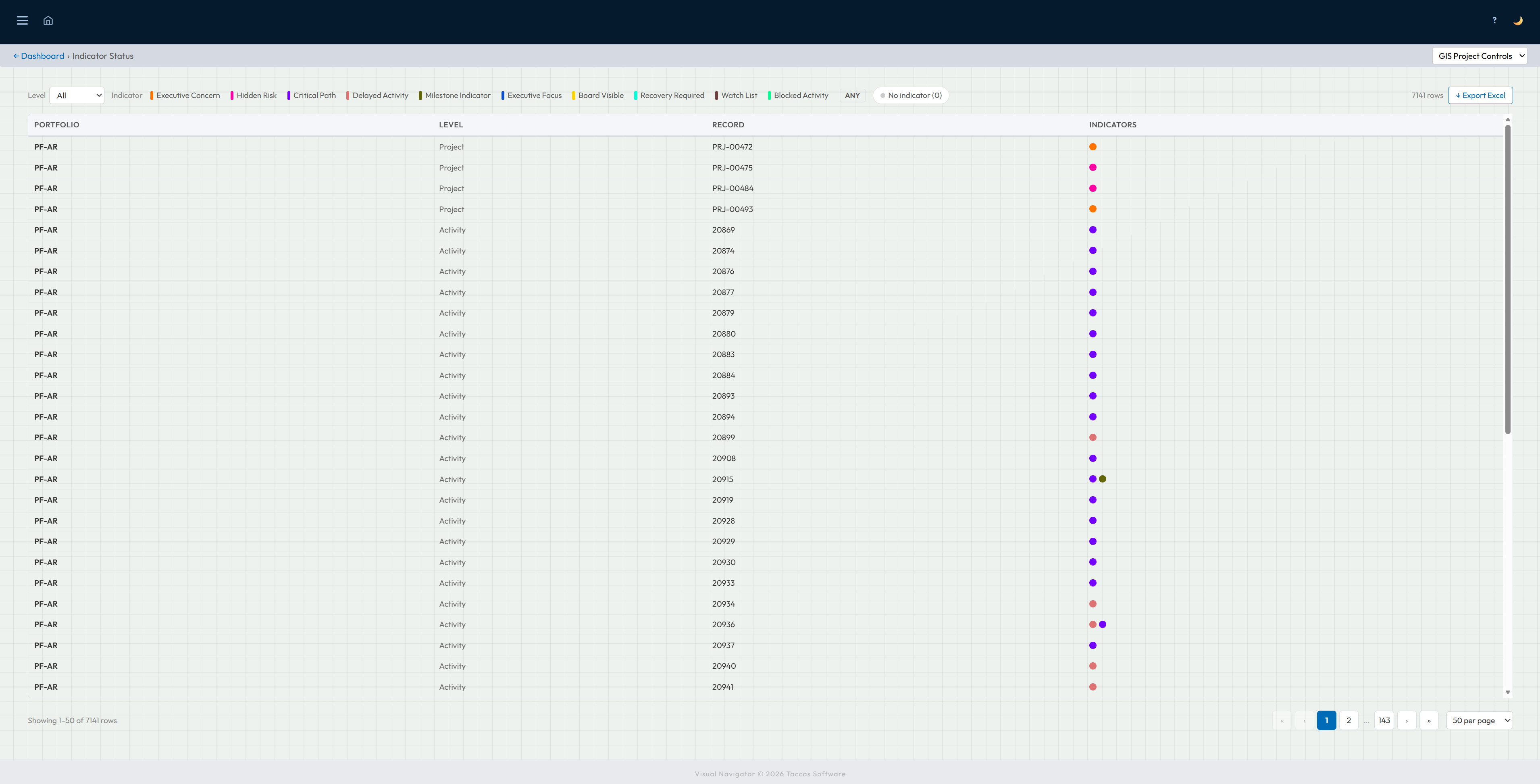Click olive milestone dot on record 20915

pyautogui.click(x=1103, y=479)
